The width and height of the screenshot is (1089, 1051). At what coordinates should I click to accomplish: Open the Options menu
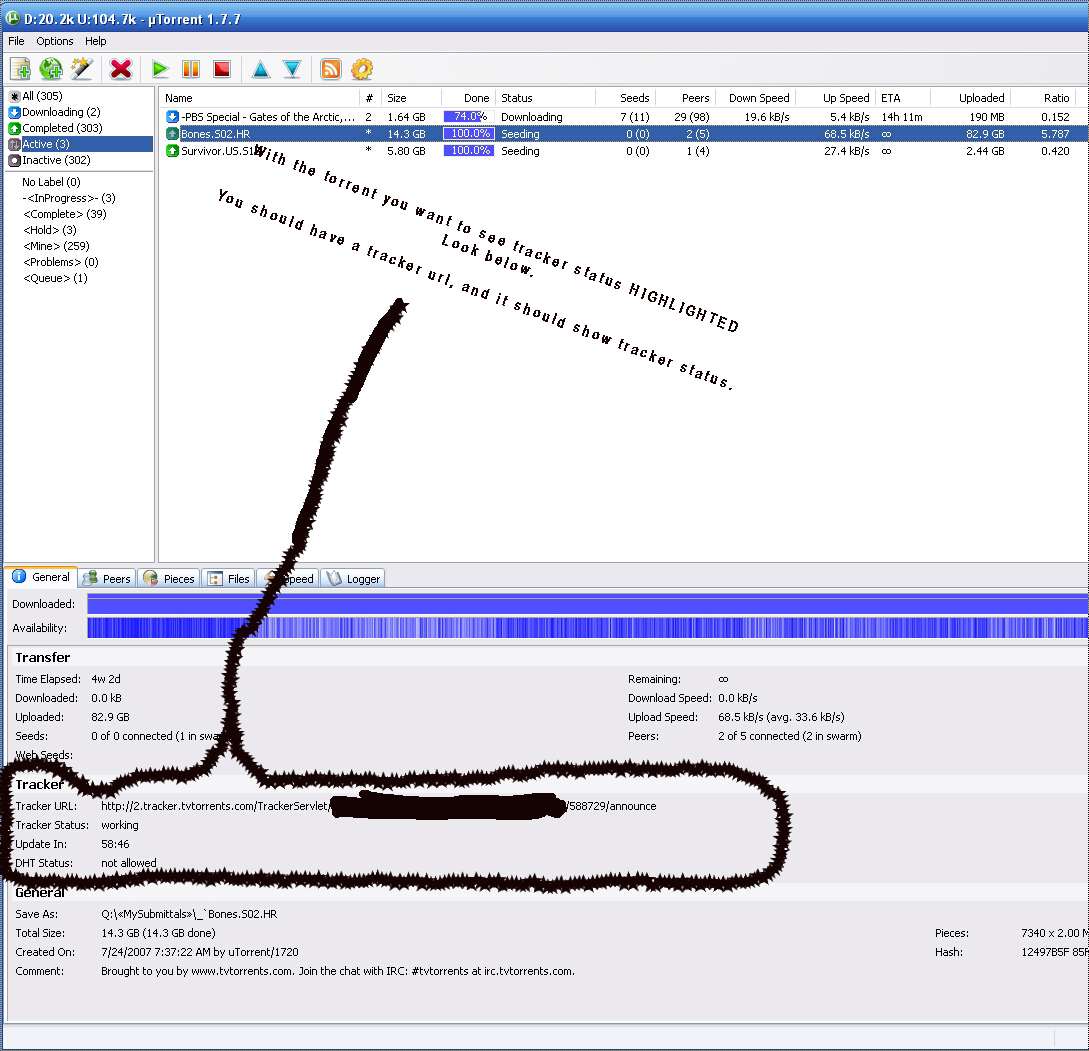click(x=55, y=41)
